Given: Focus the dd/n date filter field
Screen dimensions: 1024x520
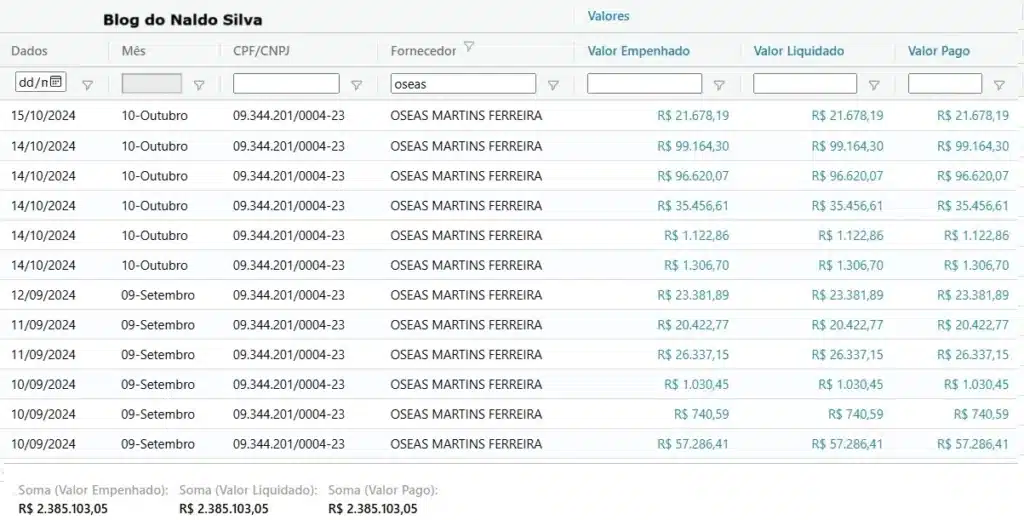Looking at the screenshot, I should tap(40, 82).
